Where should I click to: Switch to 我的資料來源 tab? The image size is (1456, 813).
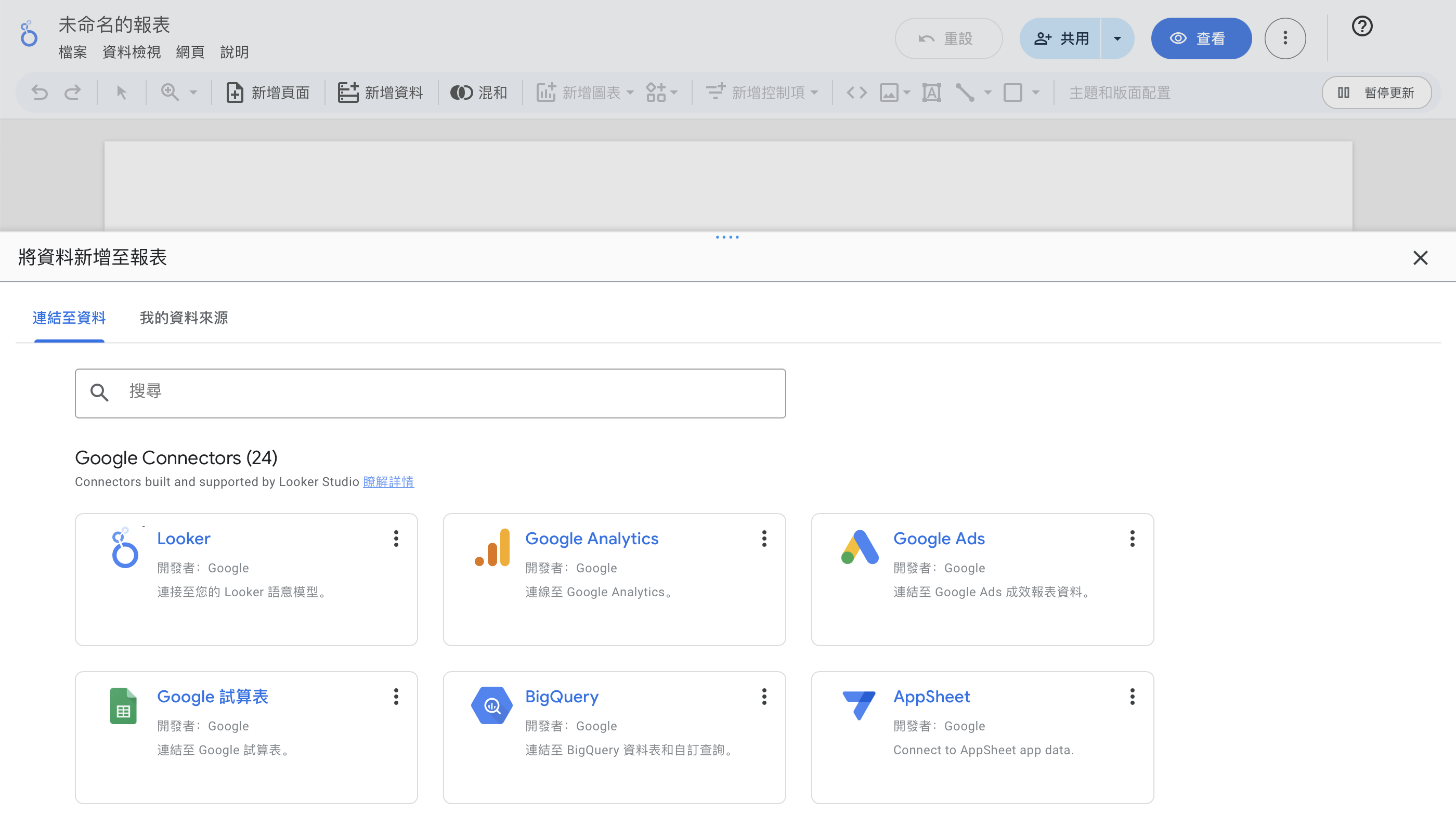pos(184,318)
